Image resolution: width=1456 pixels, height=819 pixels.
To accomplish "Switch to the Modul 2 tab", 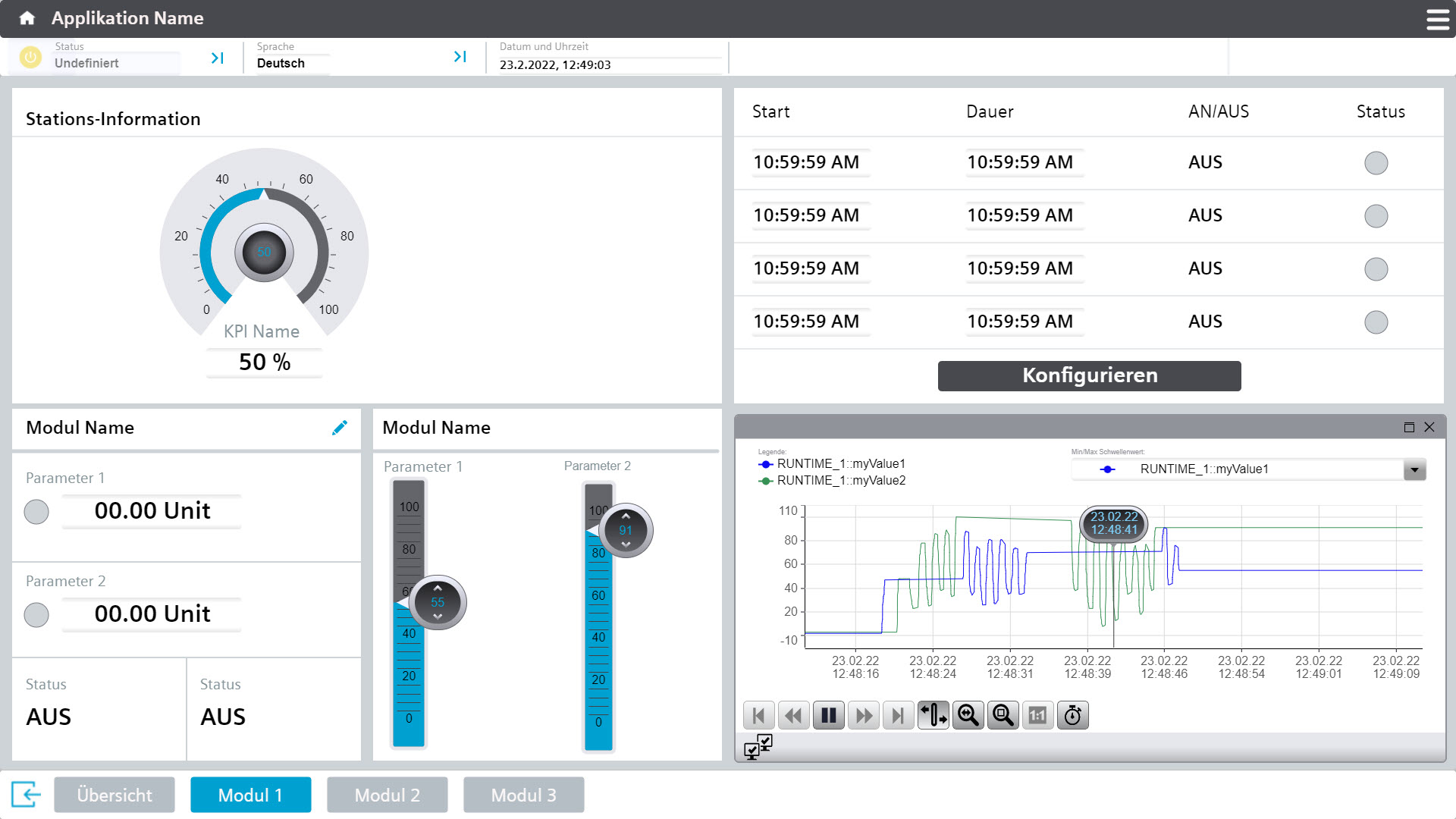I will point(387,795).
